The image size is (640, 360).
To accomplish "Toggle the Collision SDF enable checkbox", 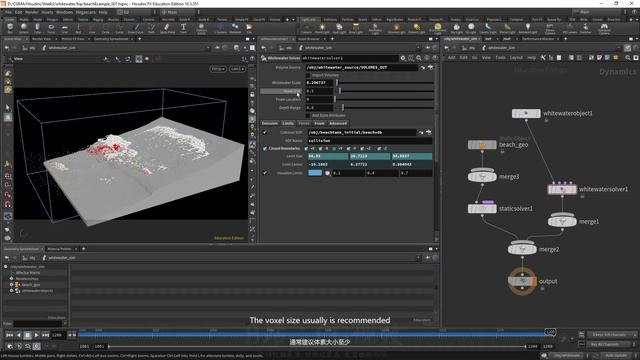I will [265, 132].
